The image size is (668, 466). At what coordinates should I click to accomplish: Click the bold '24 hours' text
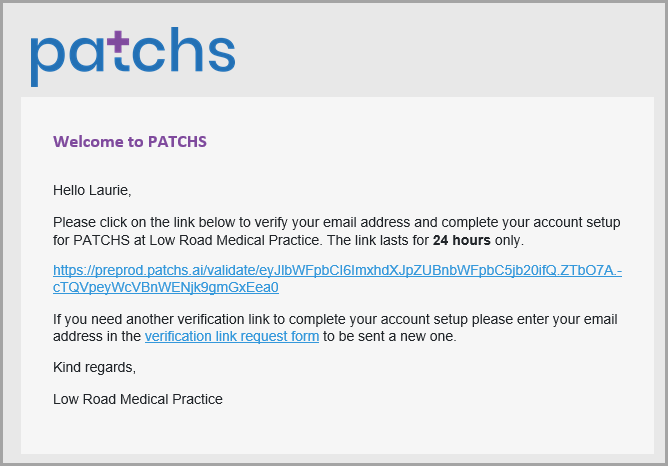point(461,240)
